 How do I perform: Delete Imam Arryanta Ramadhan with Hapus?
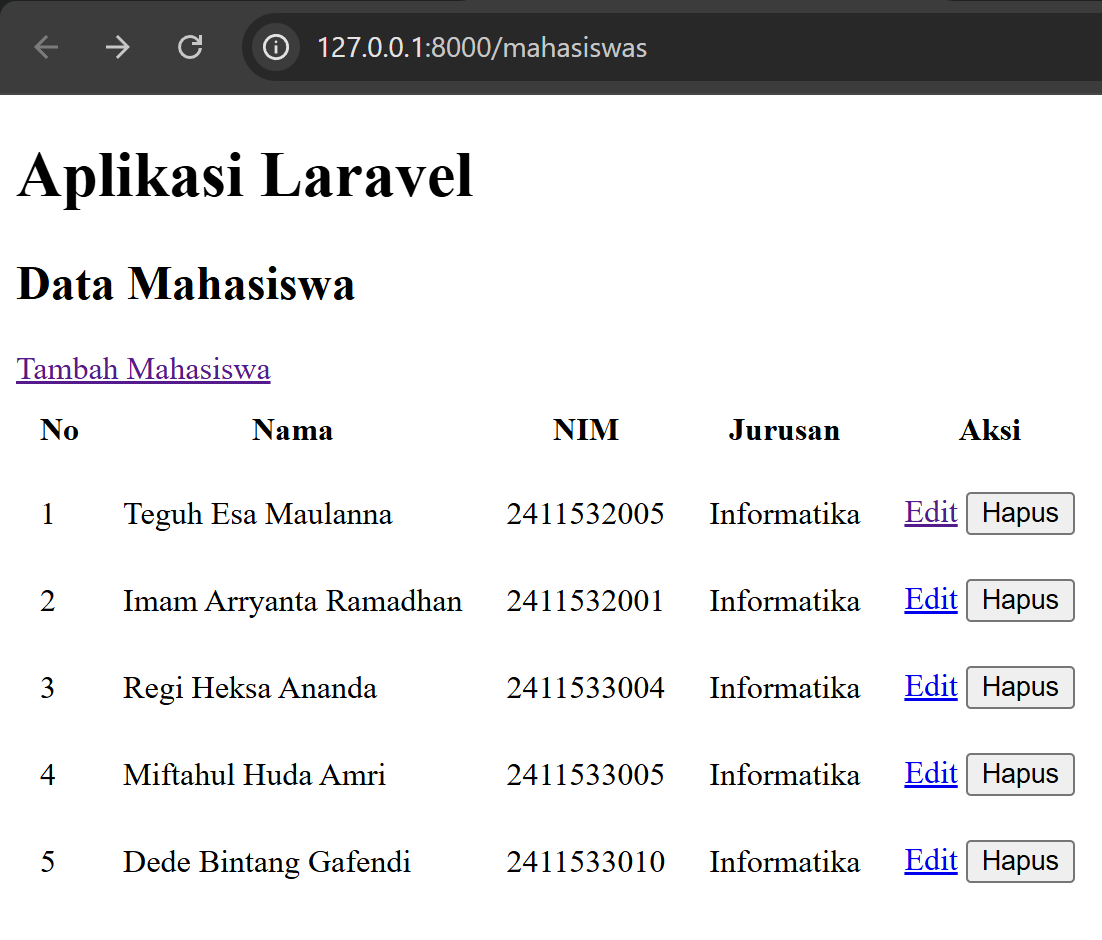point(1020,600)
